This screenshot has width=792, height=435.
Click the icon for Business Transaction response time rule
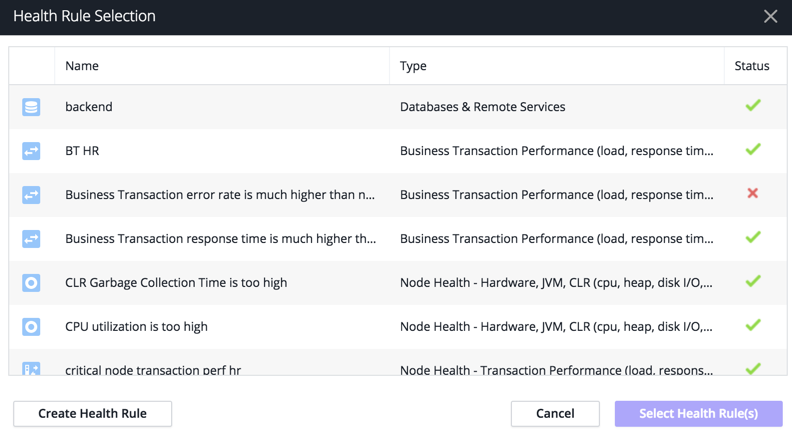(31, 239)
